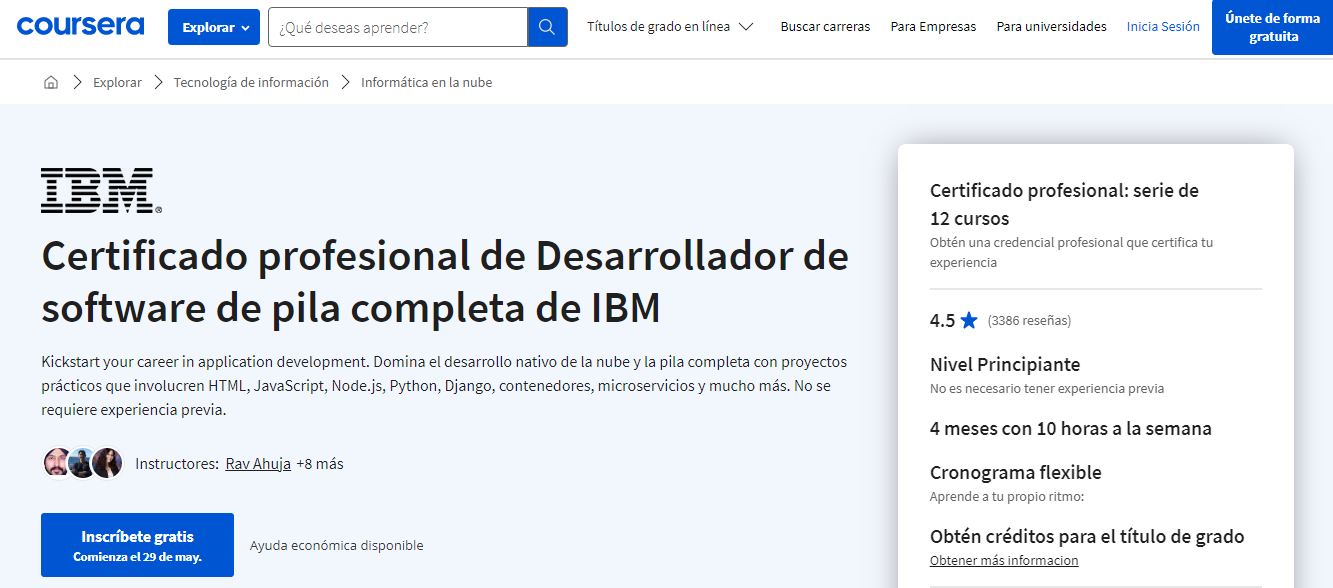
Task: Open the third instructor avatar
Action: [x=107, y=462]
